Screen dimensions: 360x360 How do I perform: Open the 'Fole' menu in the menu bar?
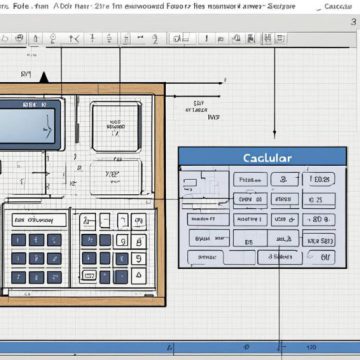coord(21,6)
